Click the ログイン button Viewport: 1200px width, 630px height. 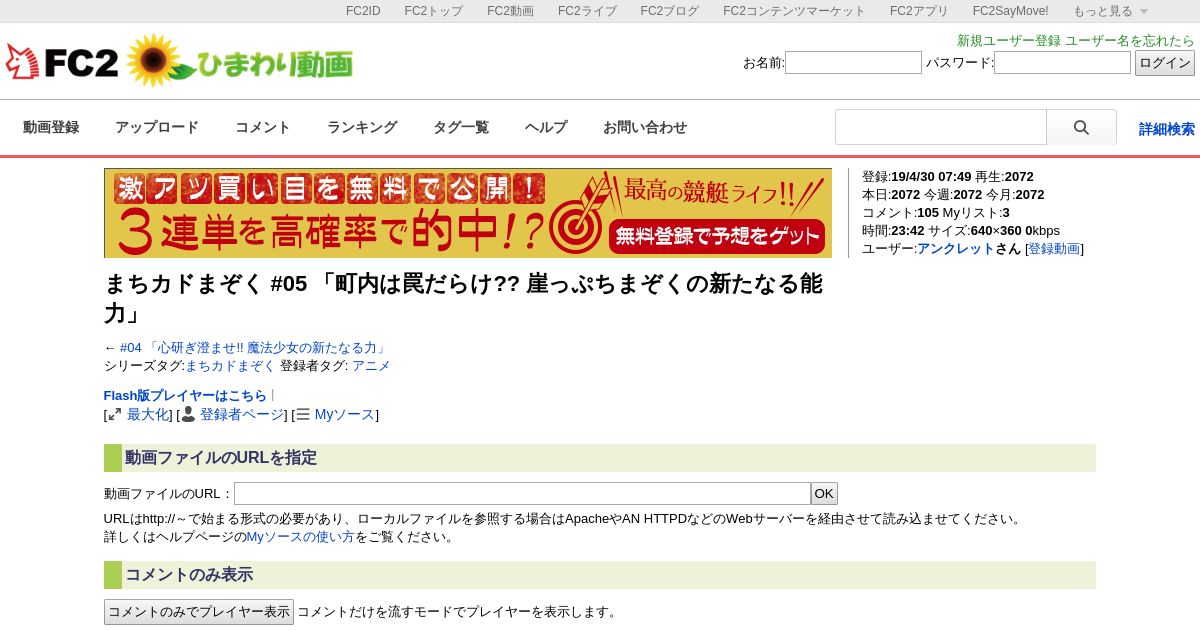(x=1165, y=63)
